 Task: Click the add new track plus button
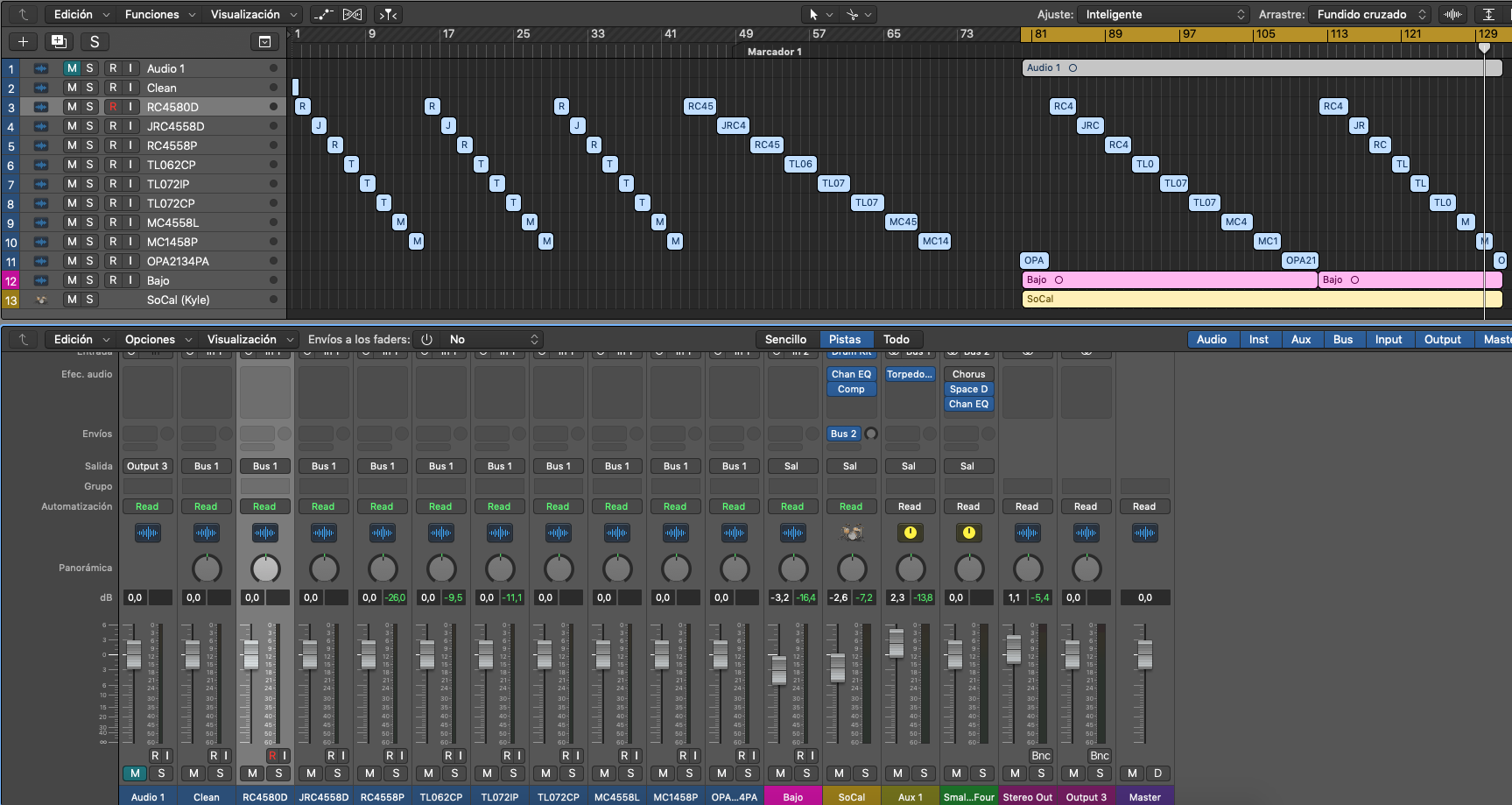point(23,41)
